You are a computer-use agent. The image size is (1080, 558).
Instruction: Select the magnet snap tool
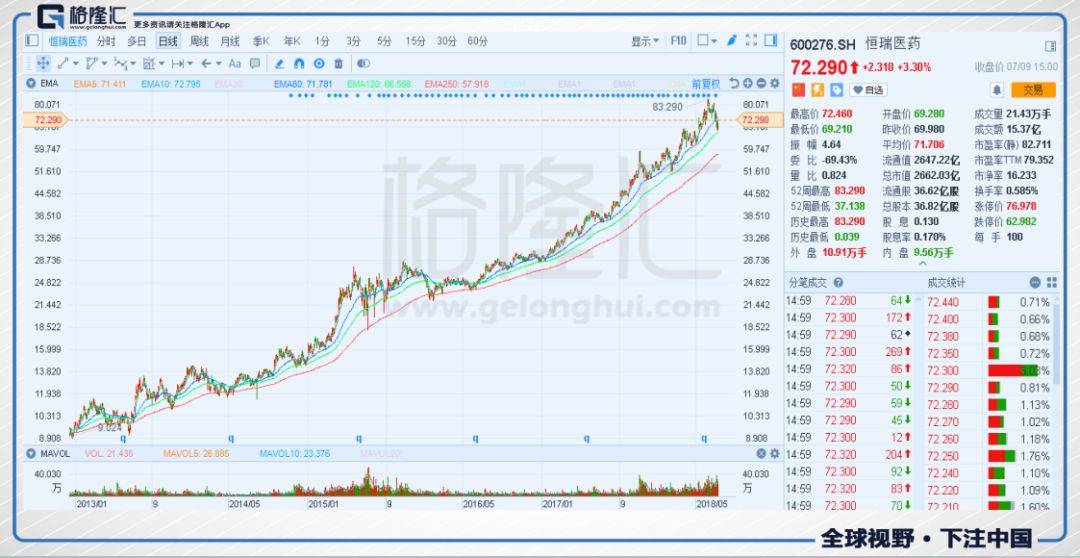(298, 64)
